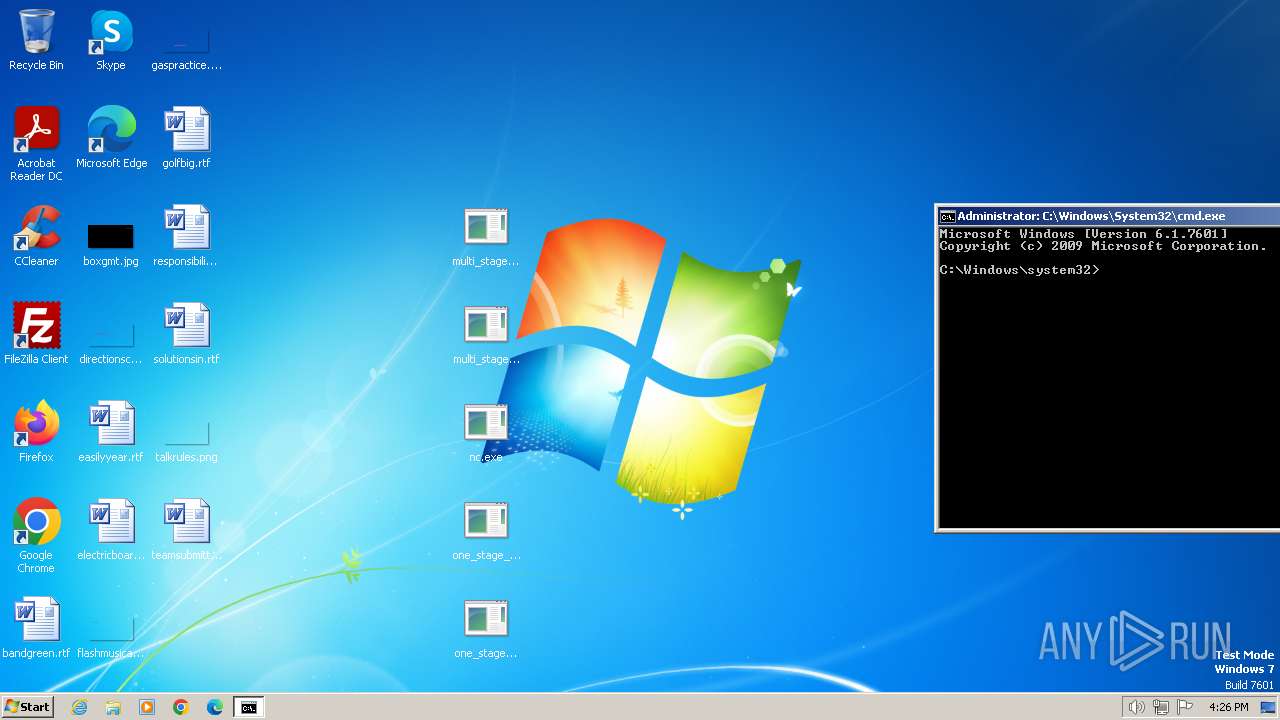Click the "Copyright (c) 2009 Microsoft Corporation." line
The image size is (1280, 720).
(x=1103, y=246)
